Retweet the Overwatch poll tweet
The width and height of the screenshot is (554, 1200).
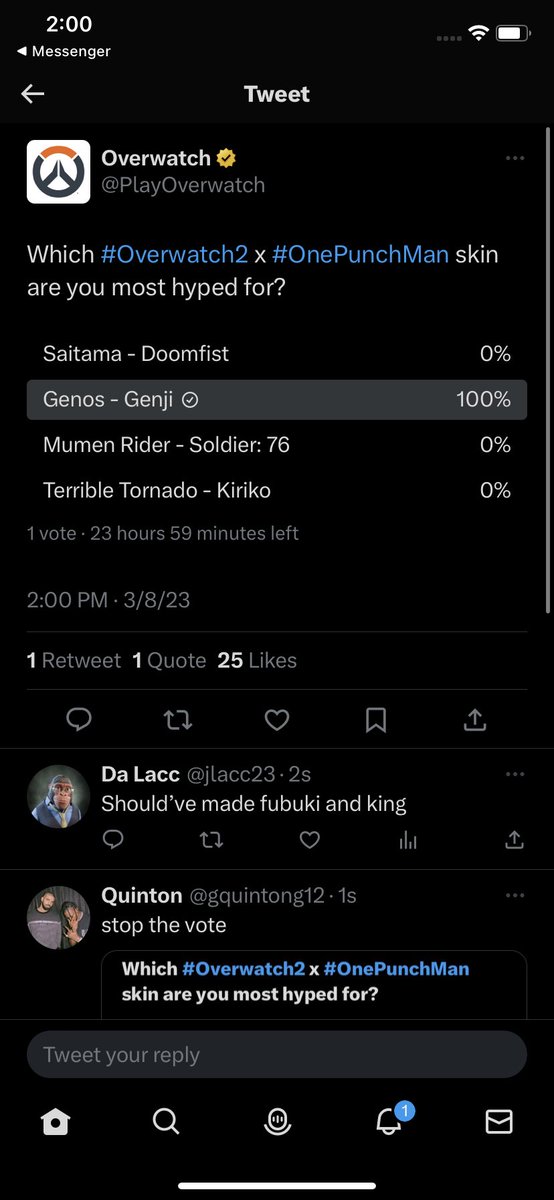pyautogui.click(x=178, y=719)
